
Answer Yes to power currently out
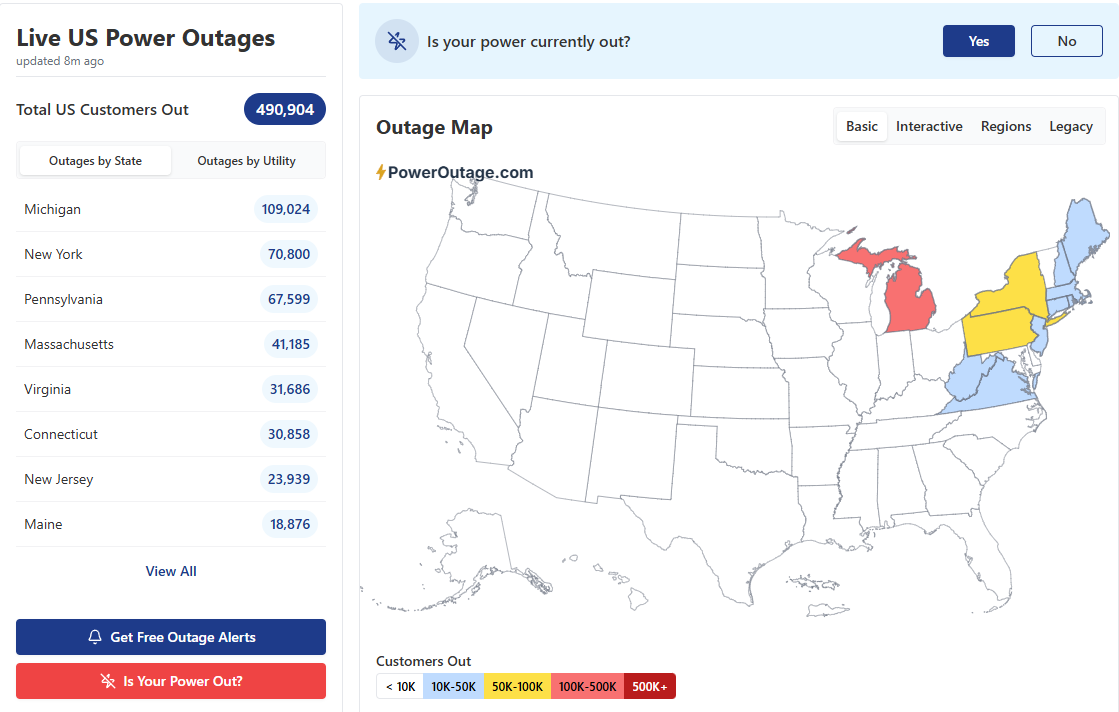point(978,41)
